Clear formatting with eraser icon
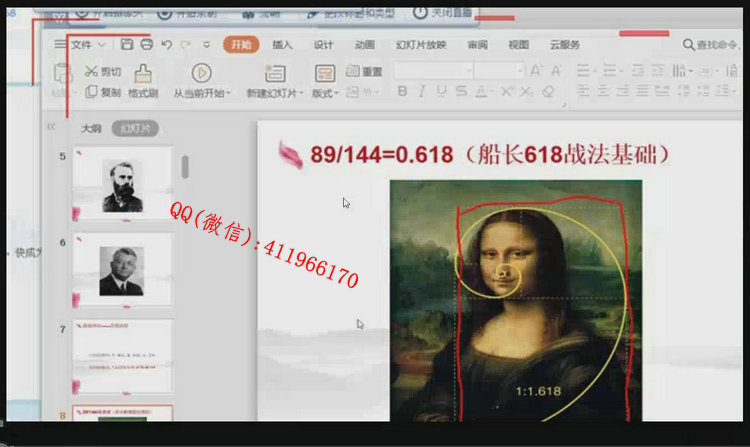Image resolution: width=750 pixels, height=447 pixels. pyautogui.click(x=548, y=91)
